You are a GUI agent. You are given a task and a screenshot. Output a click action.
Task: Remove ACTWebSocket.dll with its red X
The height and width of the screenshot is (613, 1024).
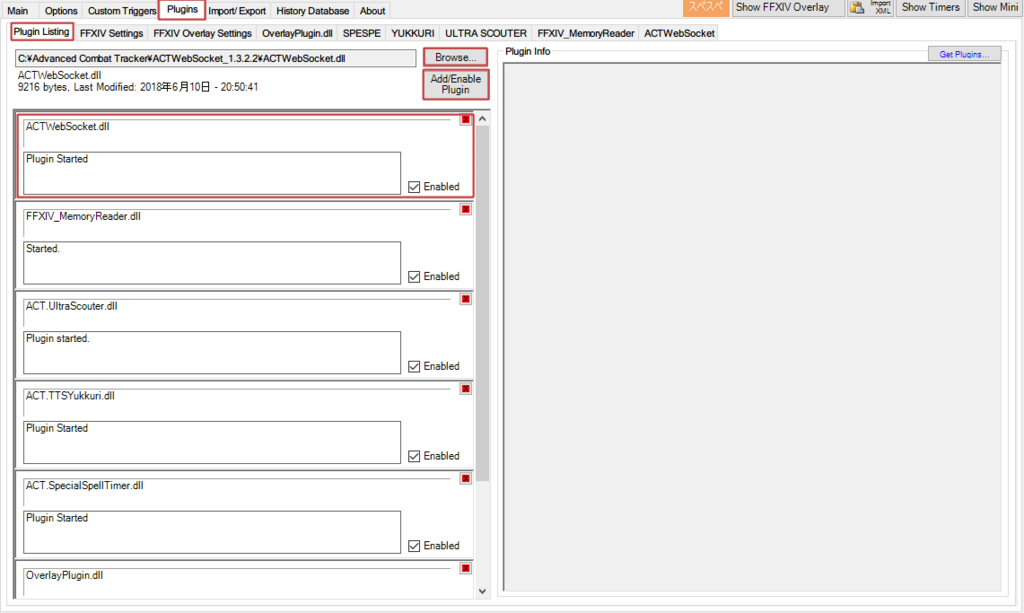point(466,119)
